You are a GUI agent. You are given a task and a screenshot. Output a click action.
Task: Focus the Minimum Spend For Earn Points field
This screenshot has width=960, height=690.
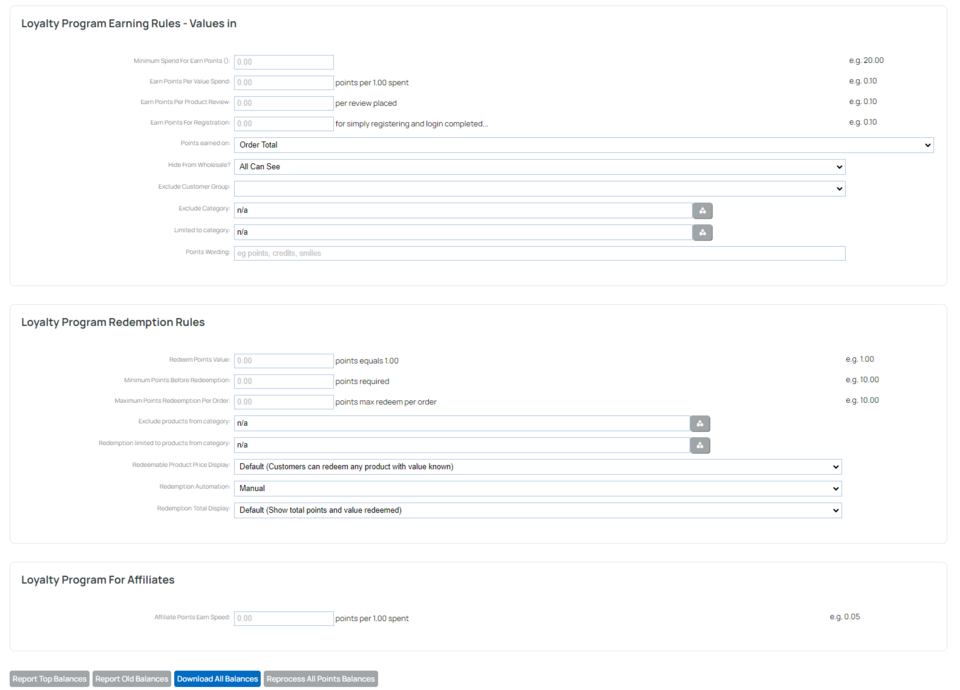283,62
